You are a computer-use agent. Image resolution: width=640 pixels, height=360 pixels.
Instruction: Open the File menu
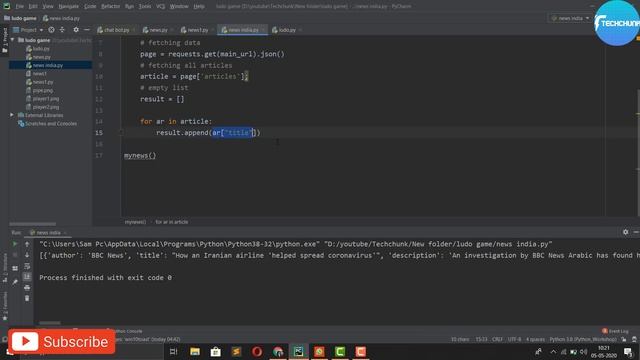(20, 7)
